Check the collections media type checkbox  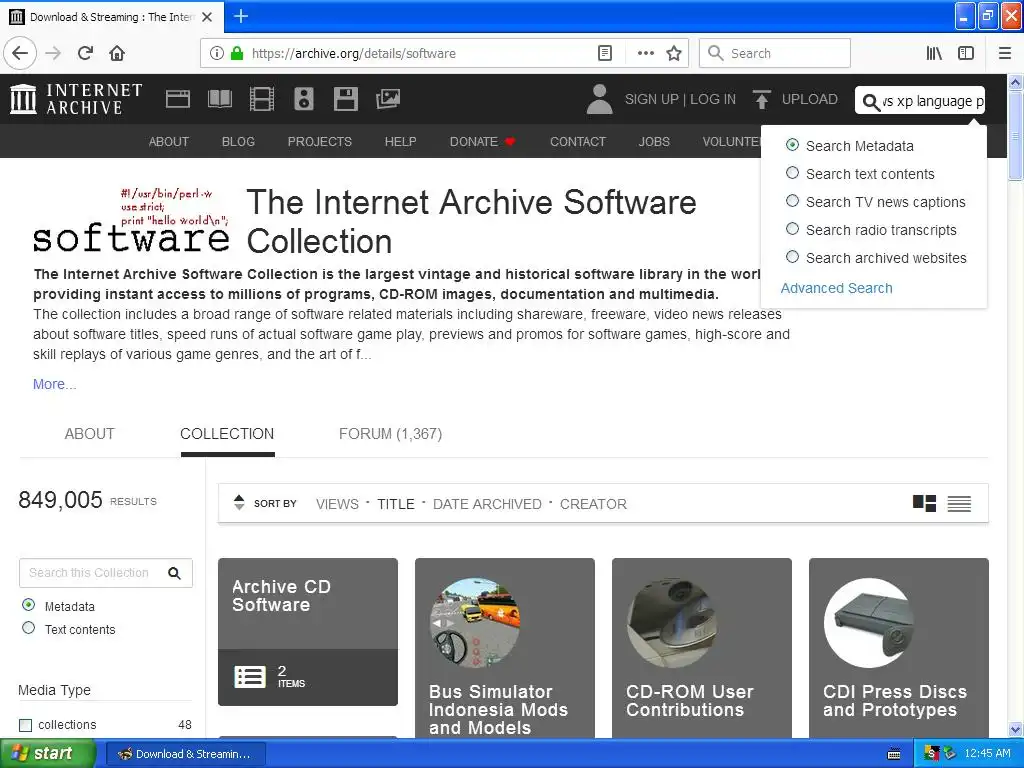click(x=25, y=725)
